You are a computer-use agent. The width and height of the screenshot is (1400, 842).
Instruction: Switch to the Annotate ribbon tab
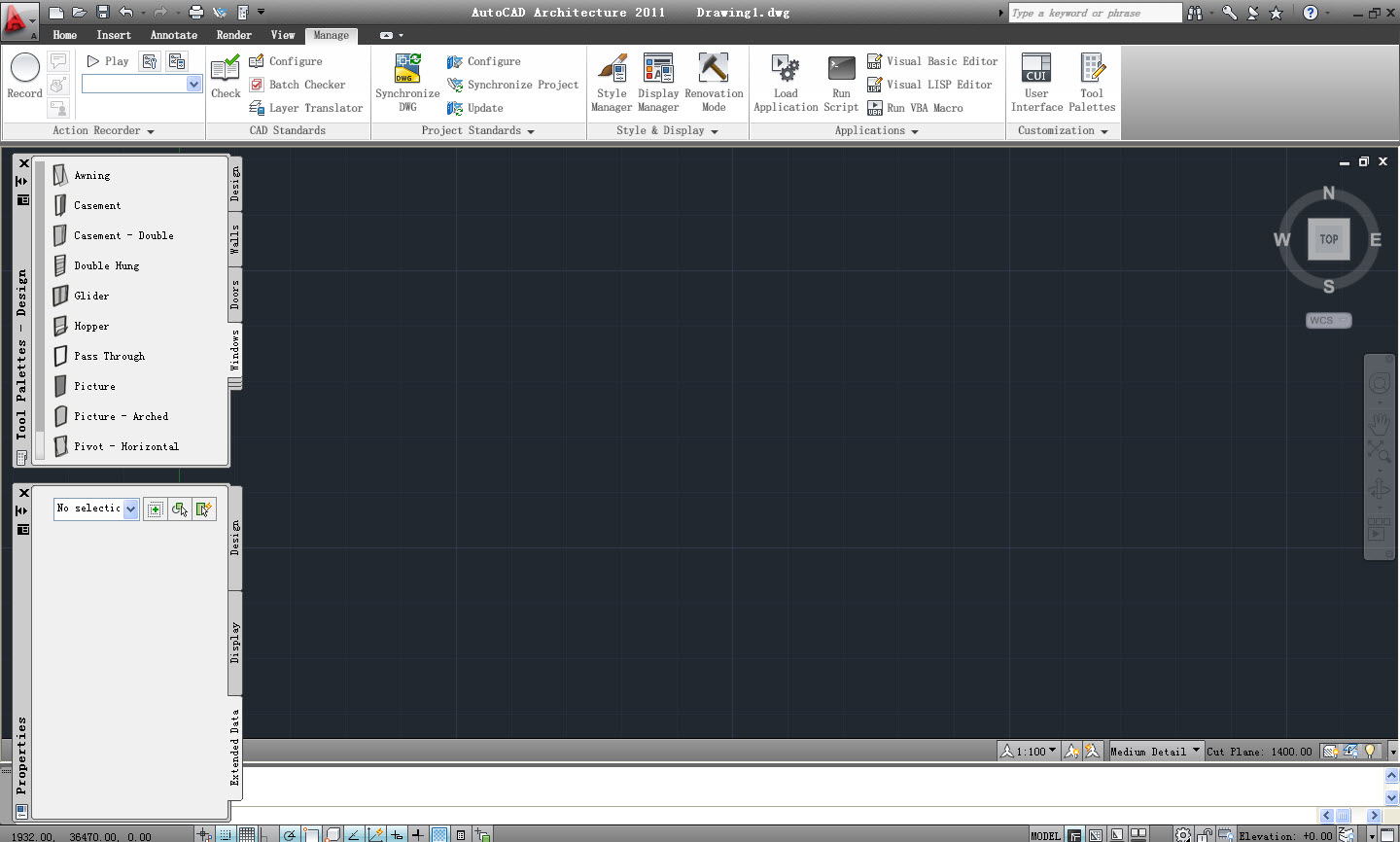click(174, 35)
